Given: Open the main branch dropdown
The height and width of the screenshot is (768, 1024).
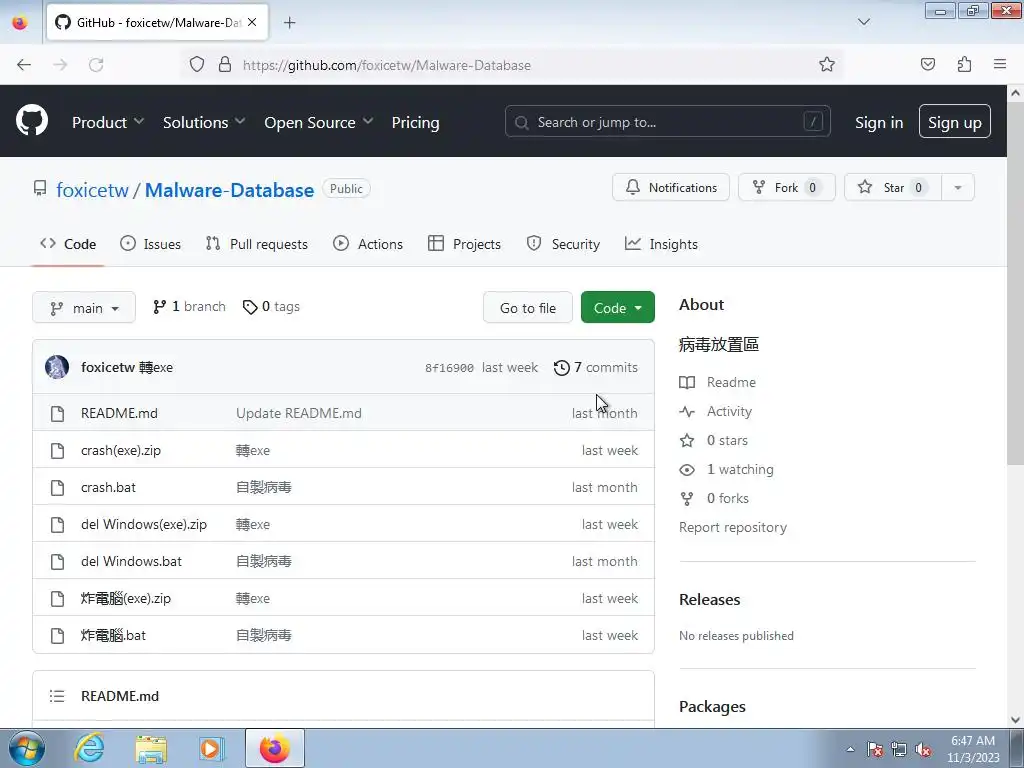Looking at the screenshot, I should (x=84, y=308).
